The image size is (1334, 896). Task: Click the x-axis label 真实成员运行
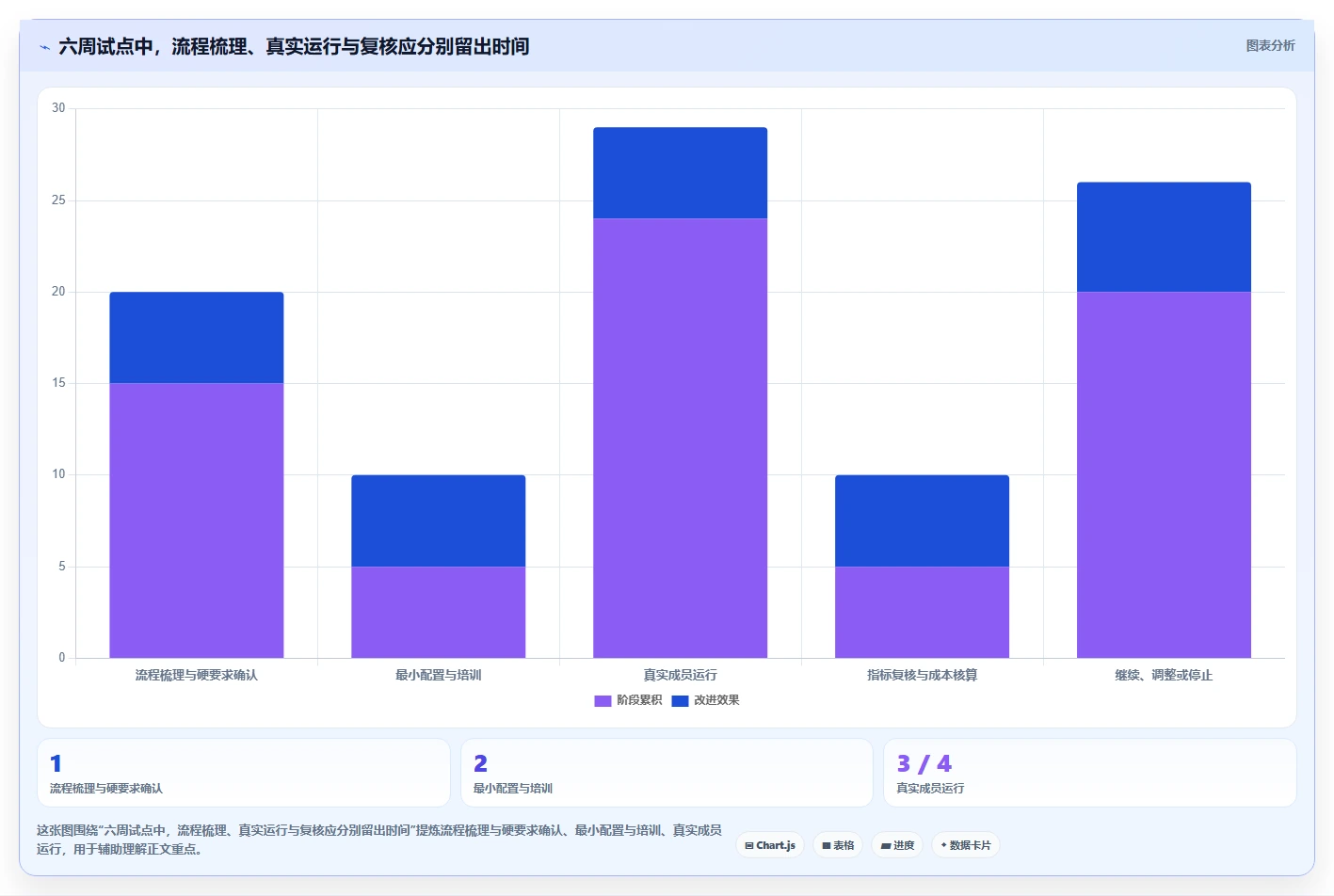click(x=681, y=675)
